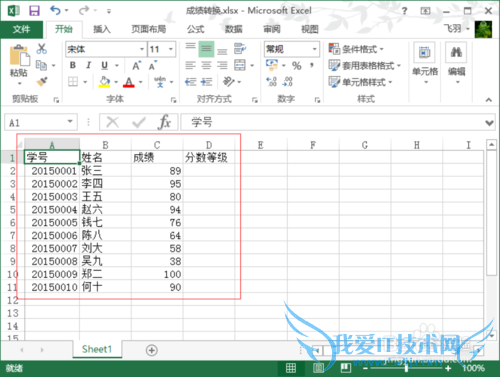Image resolution: width=500 pixels, height=377 pixels.
Task: Redo the last undone action
Action: pyautogui.click(x=83, y=11)
